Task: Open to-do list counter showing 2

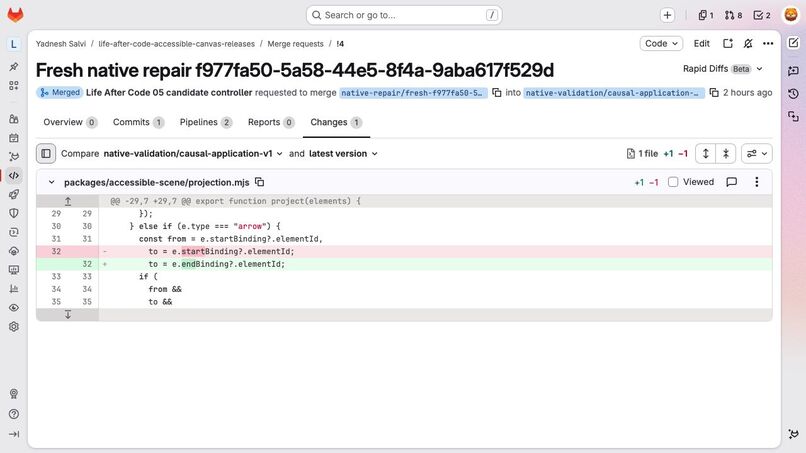Action: pyautogui.click(x=762, y=15)
